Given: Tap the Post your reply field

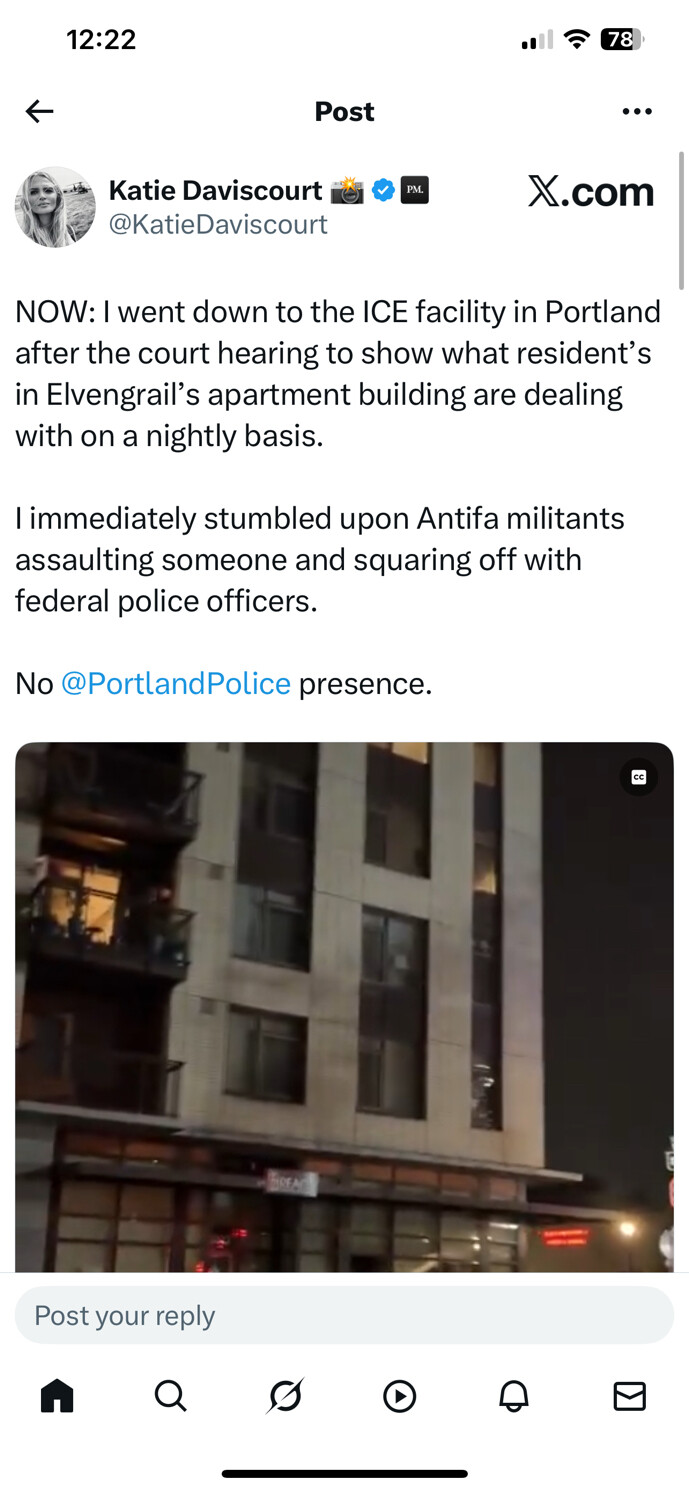Looking at the screenshot, I should point(344,1315).
